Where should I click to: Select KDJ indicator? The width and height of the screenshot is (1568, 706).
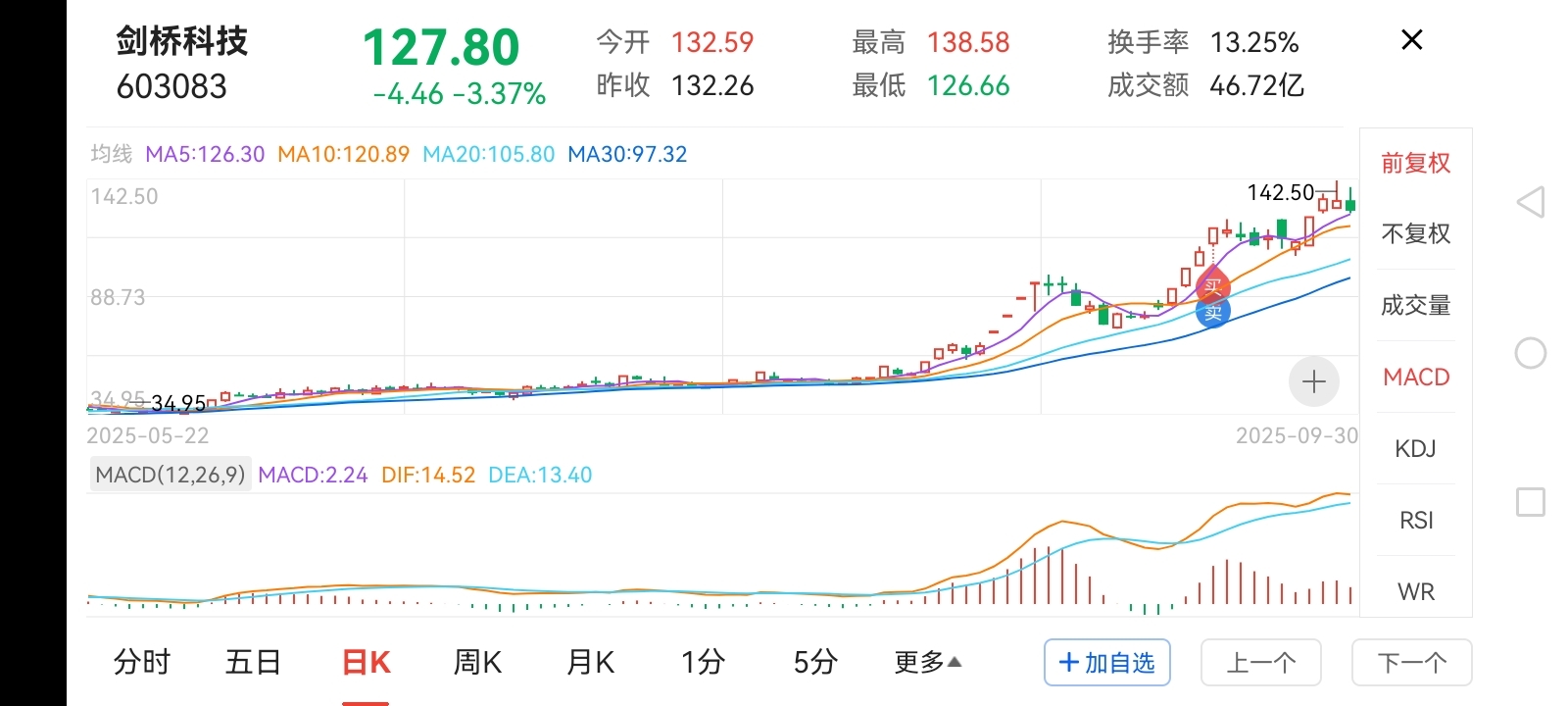pos(1415,448)
